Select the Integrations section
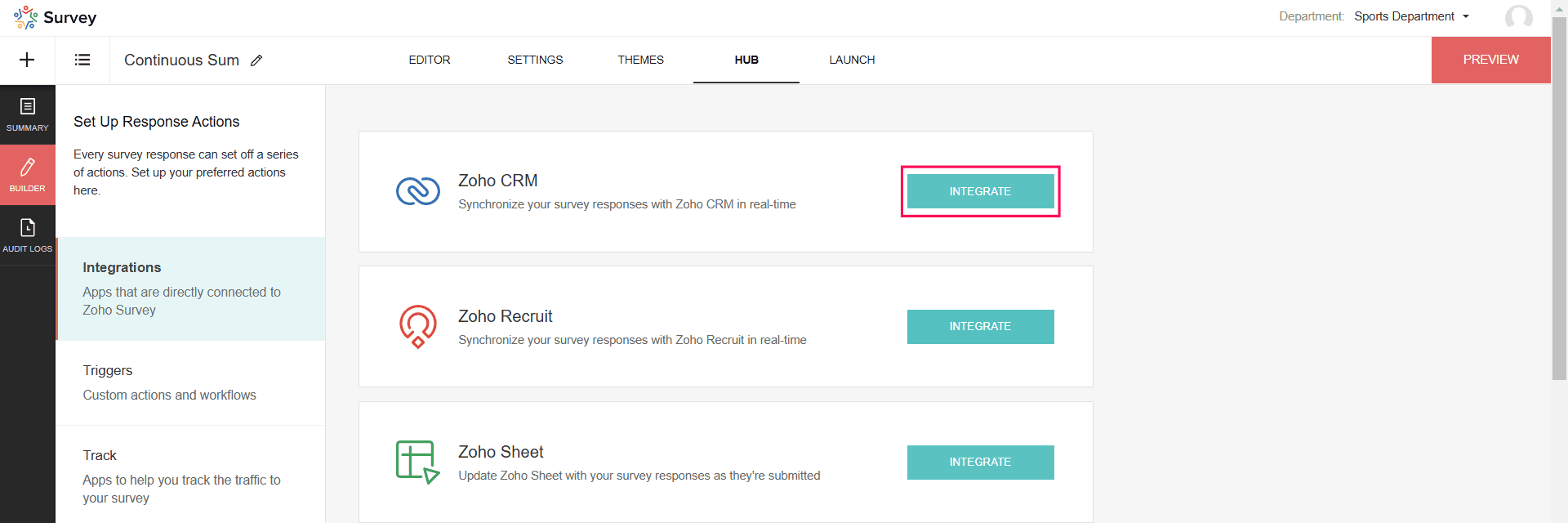1568x523 pixels. 190,288
